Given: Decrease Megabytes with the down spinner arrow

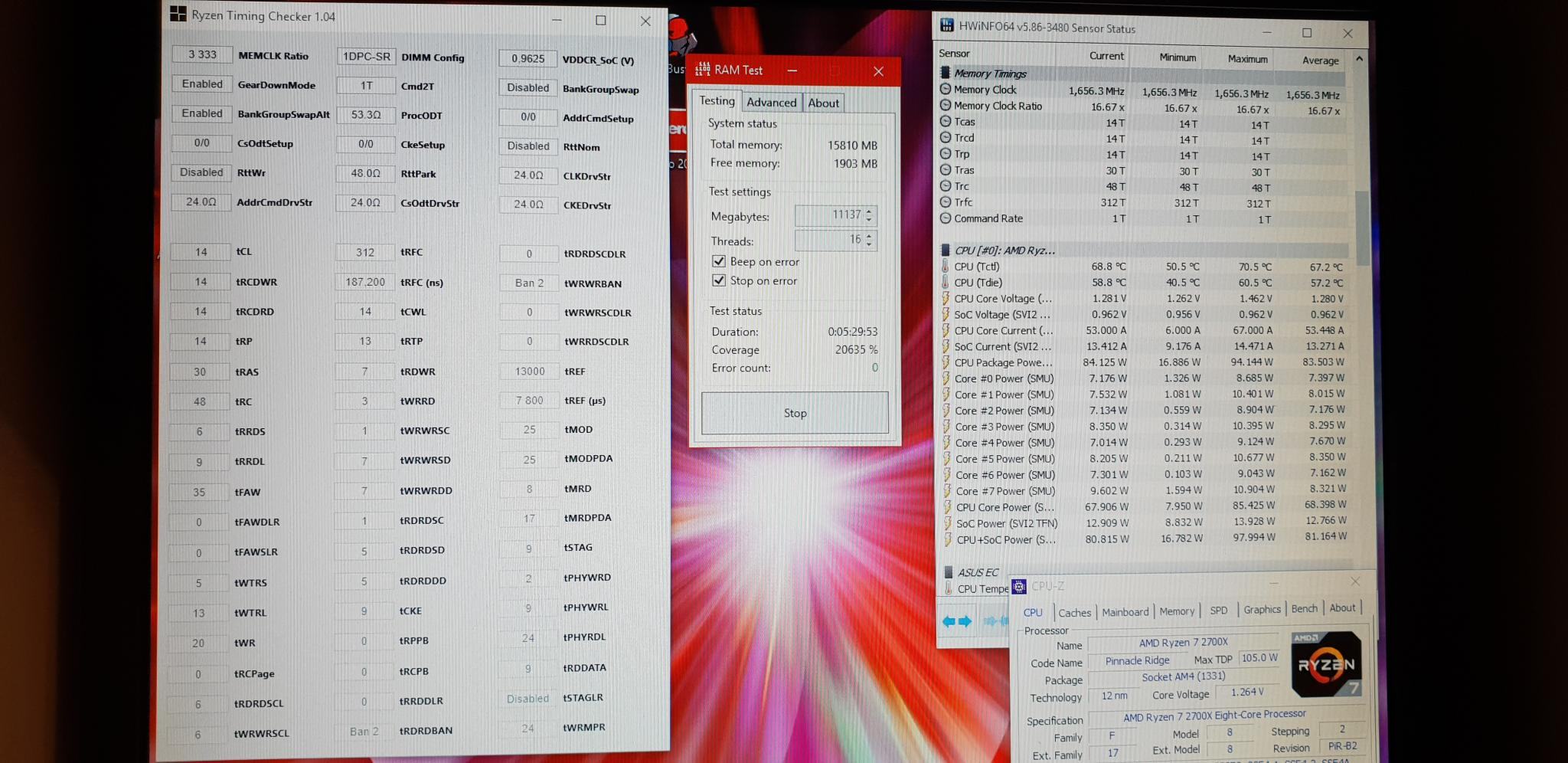Looking at the screenshot, I should tap(869, 221).
